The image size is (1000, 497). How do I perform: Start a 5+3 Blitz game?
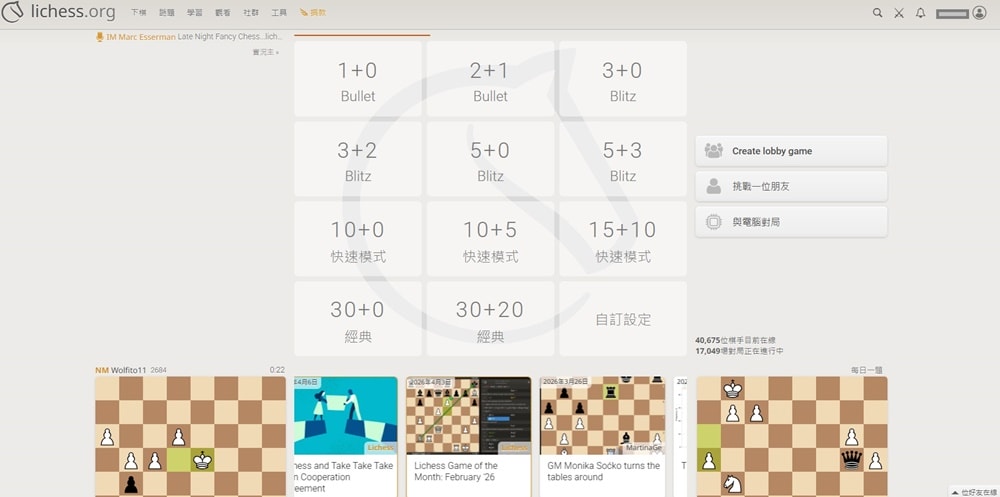tap(623, 159)
